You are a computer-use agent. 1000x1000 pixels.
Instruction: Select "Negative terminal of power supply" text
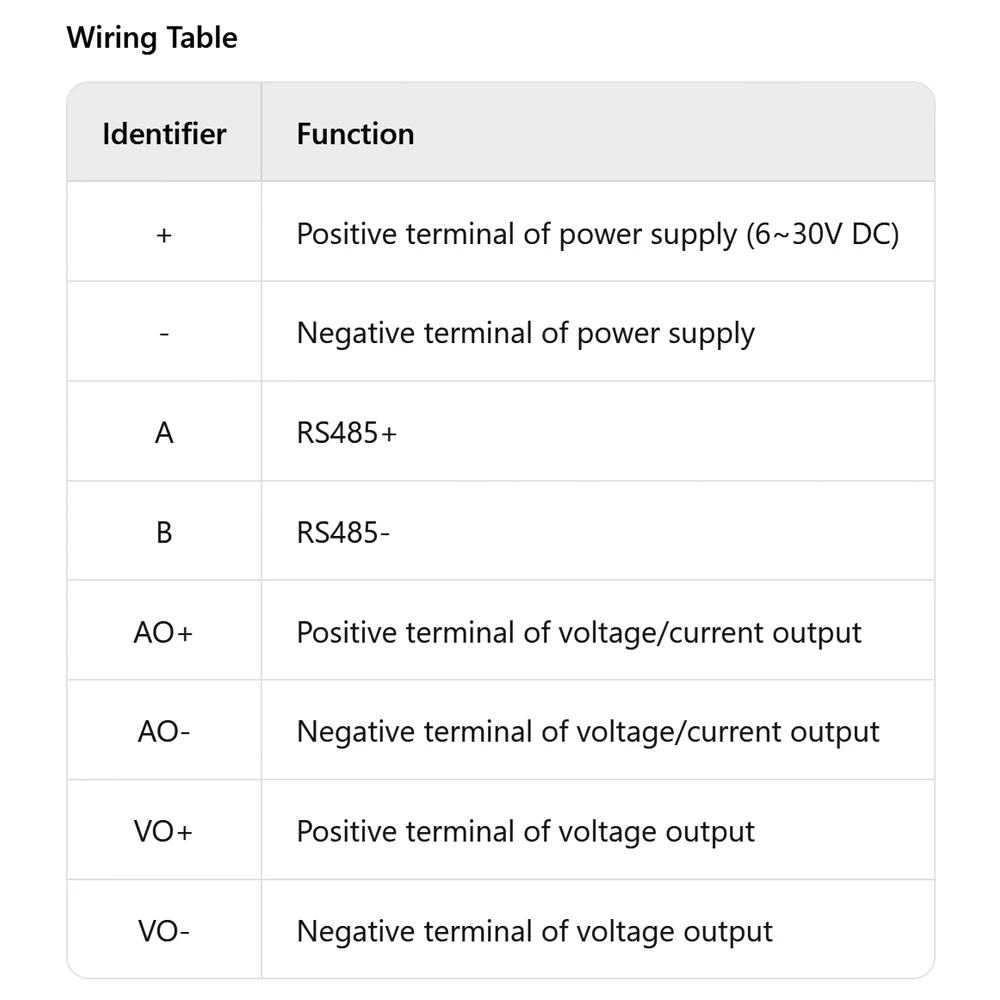525,333
